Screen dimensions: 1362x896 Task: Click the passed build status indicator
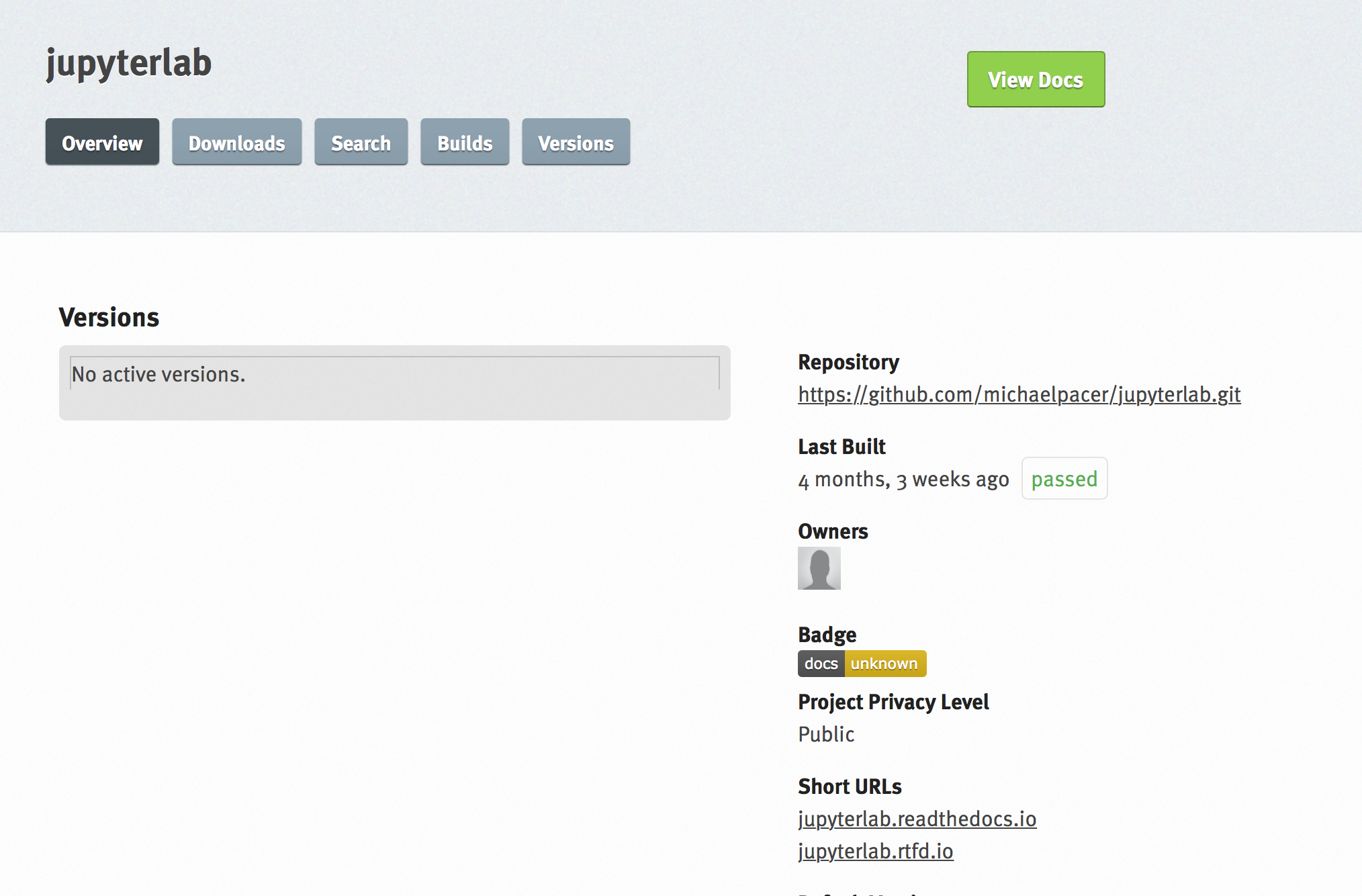coord(1064,478)
